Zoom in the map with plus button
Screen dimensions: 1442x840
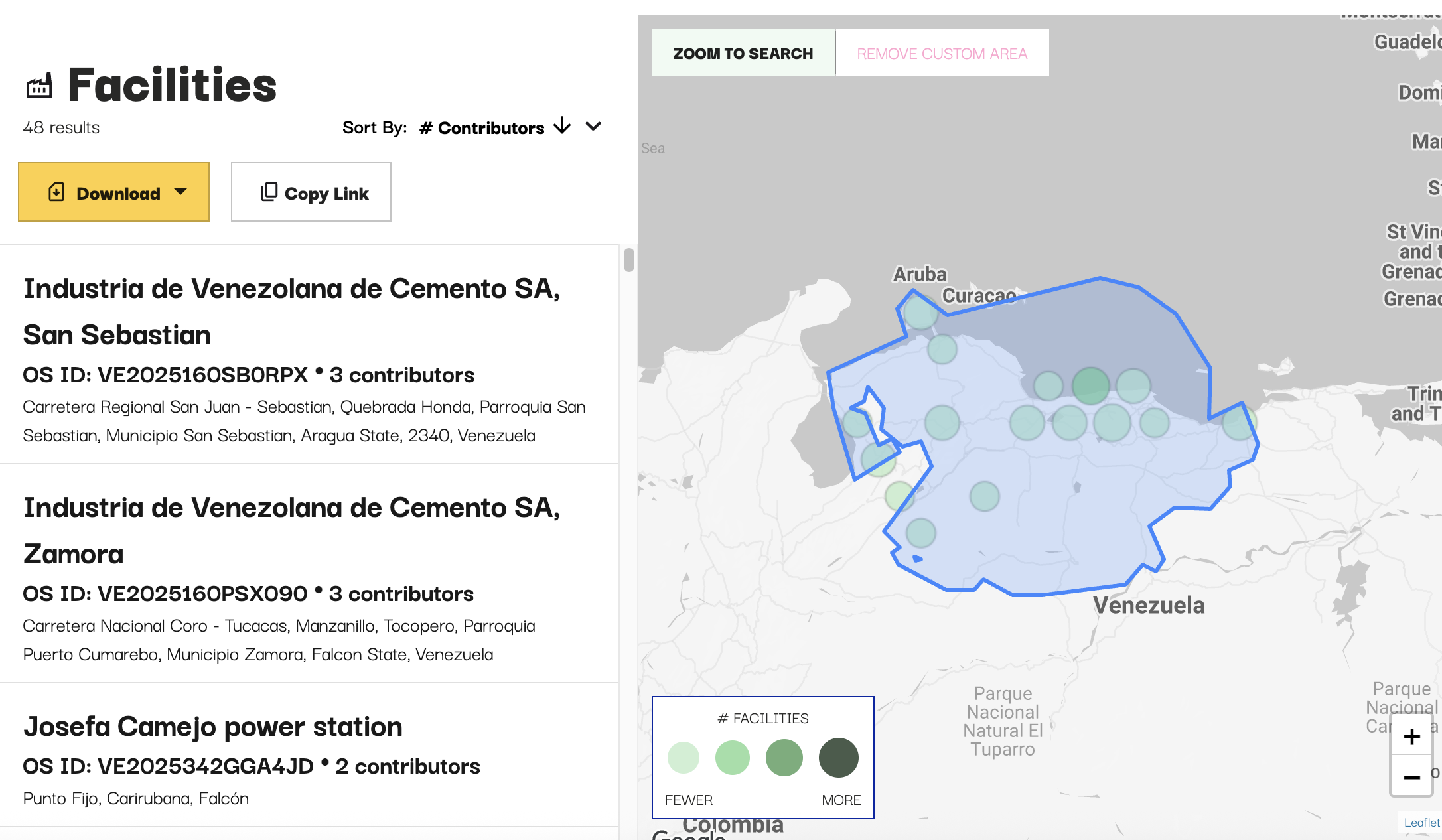[x=1412, y=736]
